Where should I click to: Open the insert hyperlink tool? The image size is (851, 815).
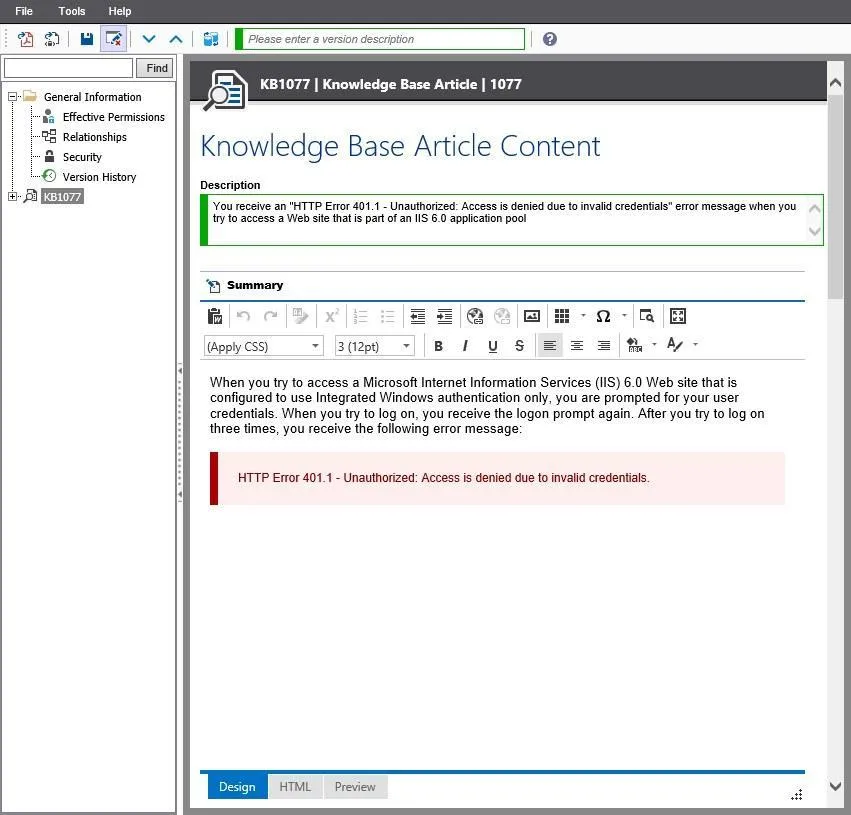pos(475,316)
